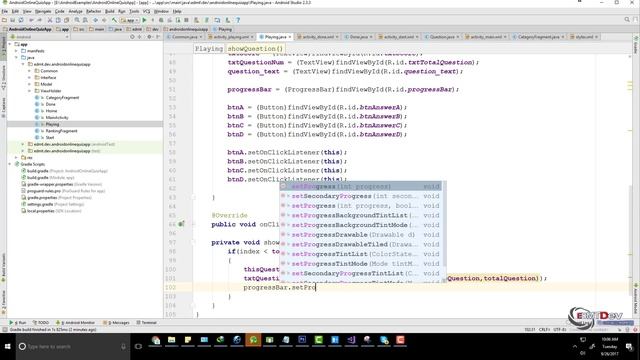The height and width of the screenshot is (360, 640).
Task: Open the Run tool window button
Action: pyautogui.click(x=18, y=322)
